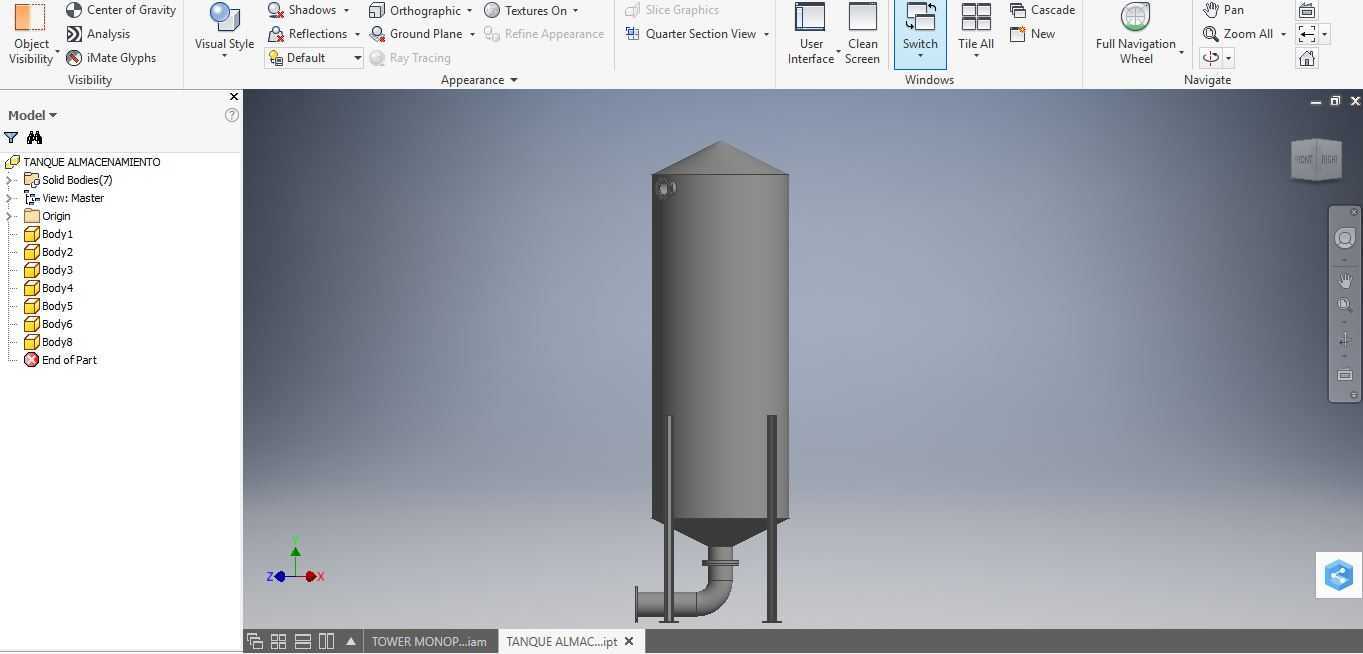This screenshot has height=654, width=1363.
Task: Open Visual Style menu
Action: 224,32
